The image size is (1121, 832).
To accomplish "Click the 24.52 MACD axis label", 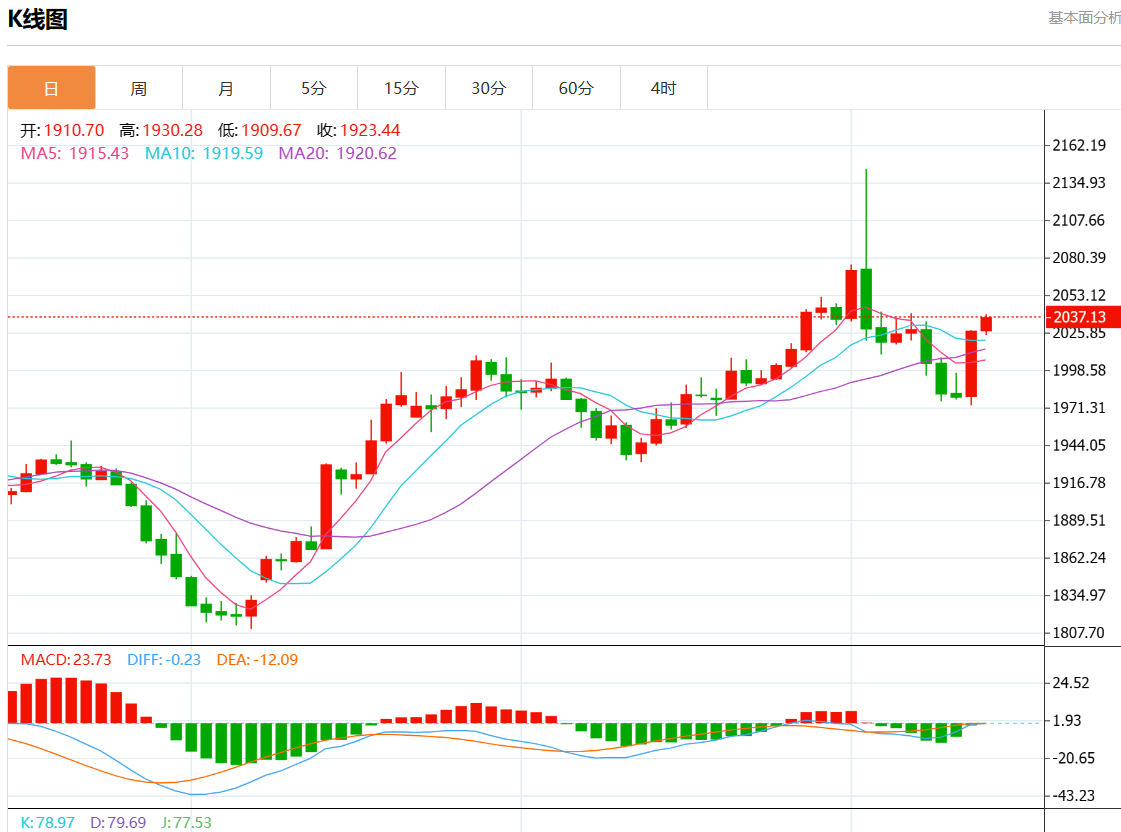I will (1070, 683).
